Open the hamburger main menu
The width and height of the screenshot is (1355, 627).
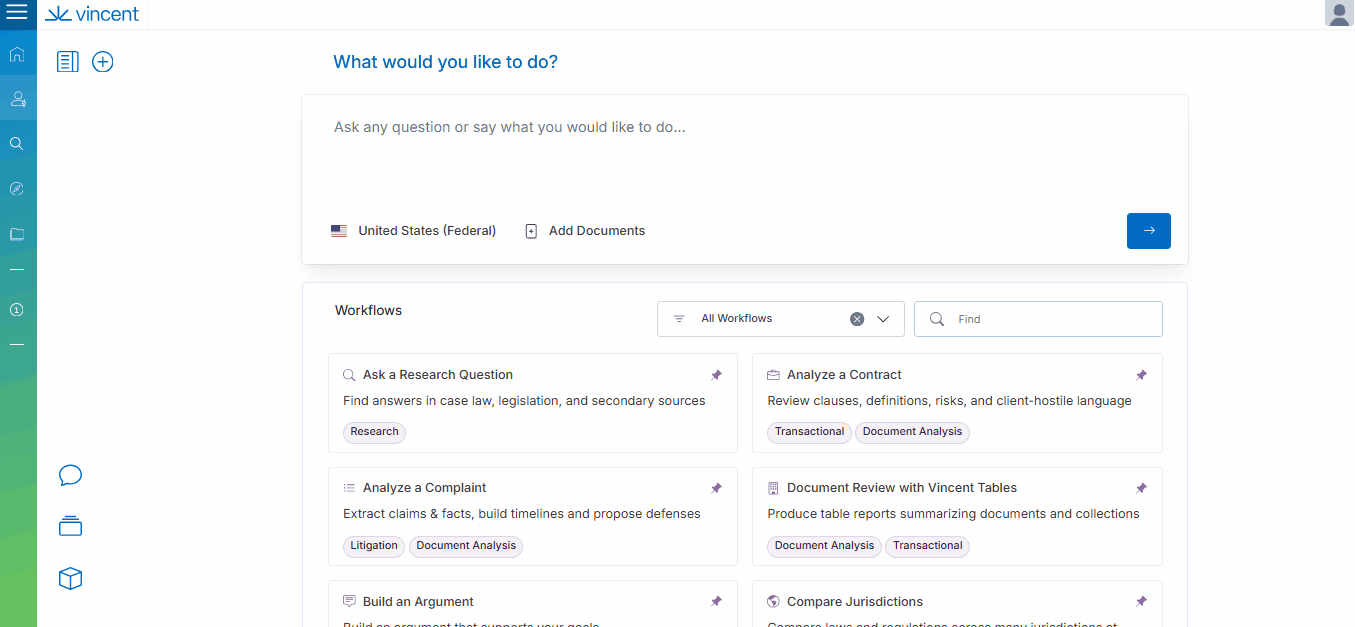click(x=17, y=14)
